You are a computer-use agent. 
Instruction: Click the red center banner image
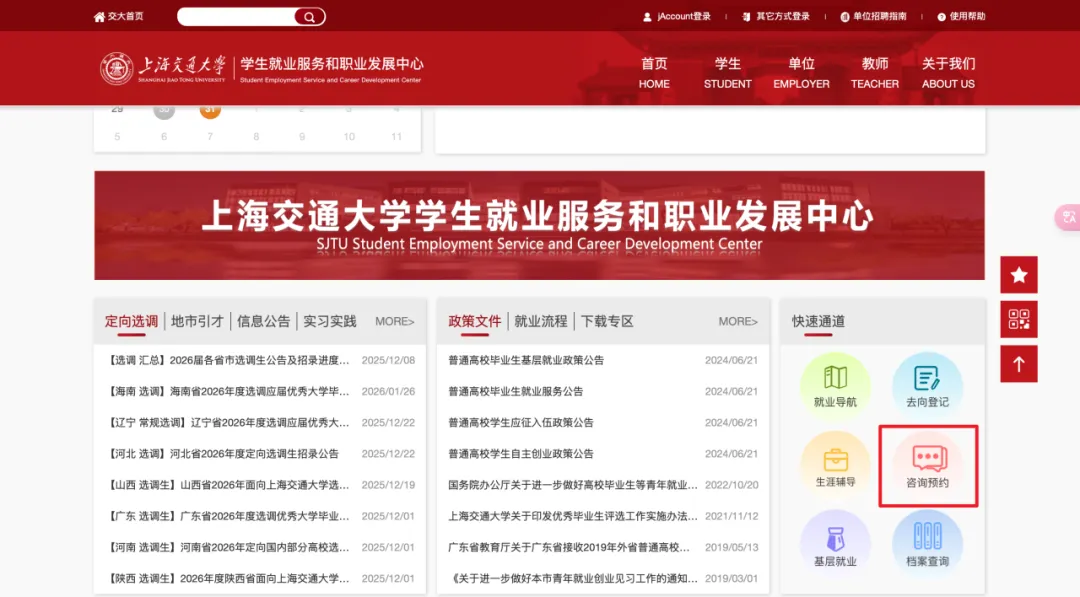[x=539, y=225]
